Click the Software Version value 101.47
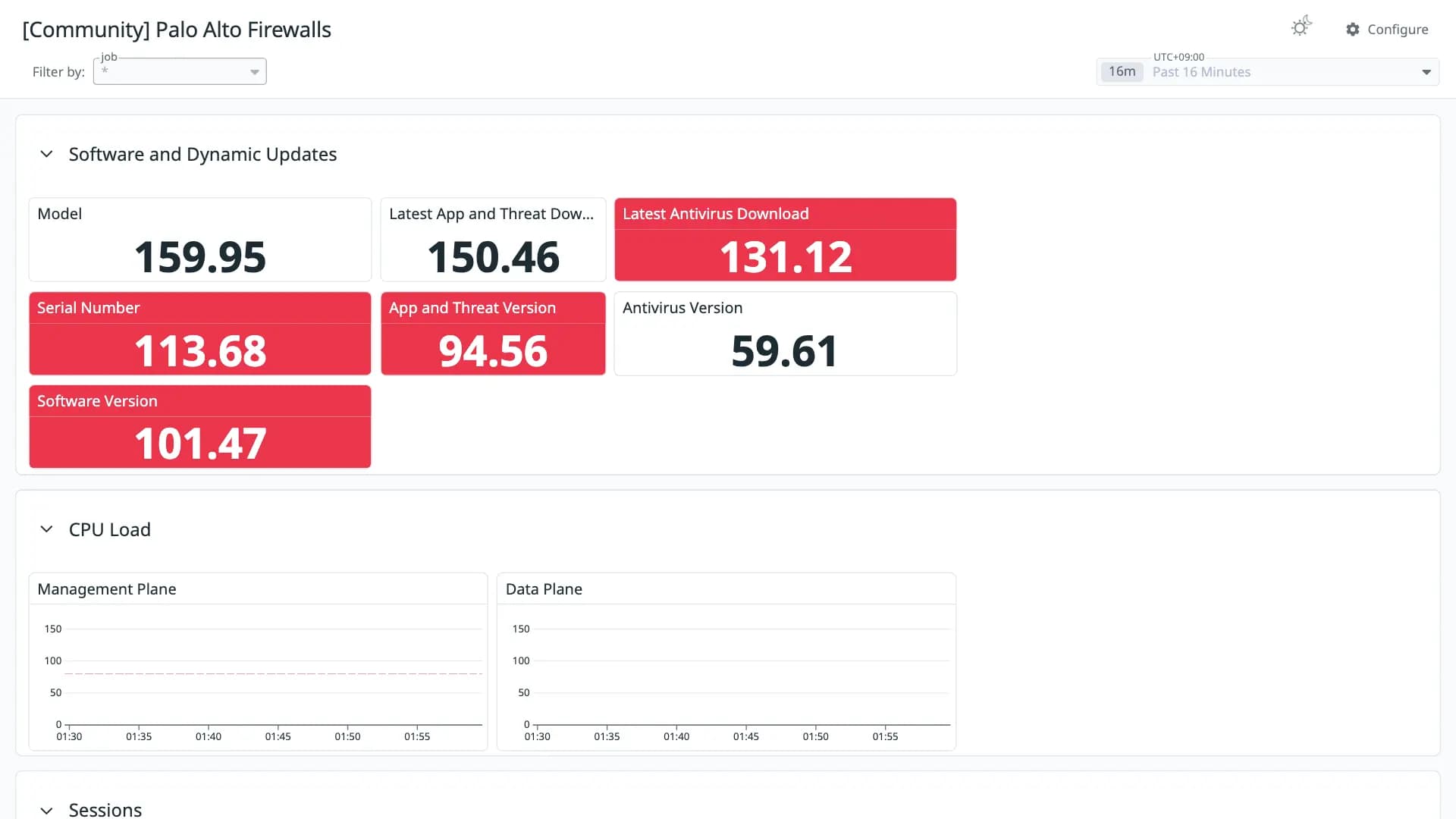1456x819 pixels. [200, 444]
